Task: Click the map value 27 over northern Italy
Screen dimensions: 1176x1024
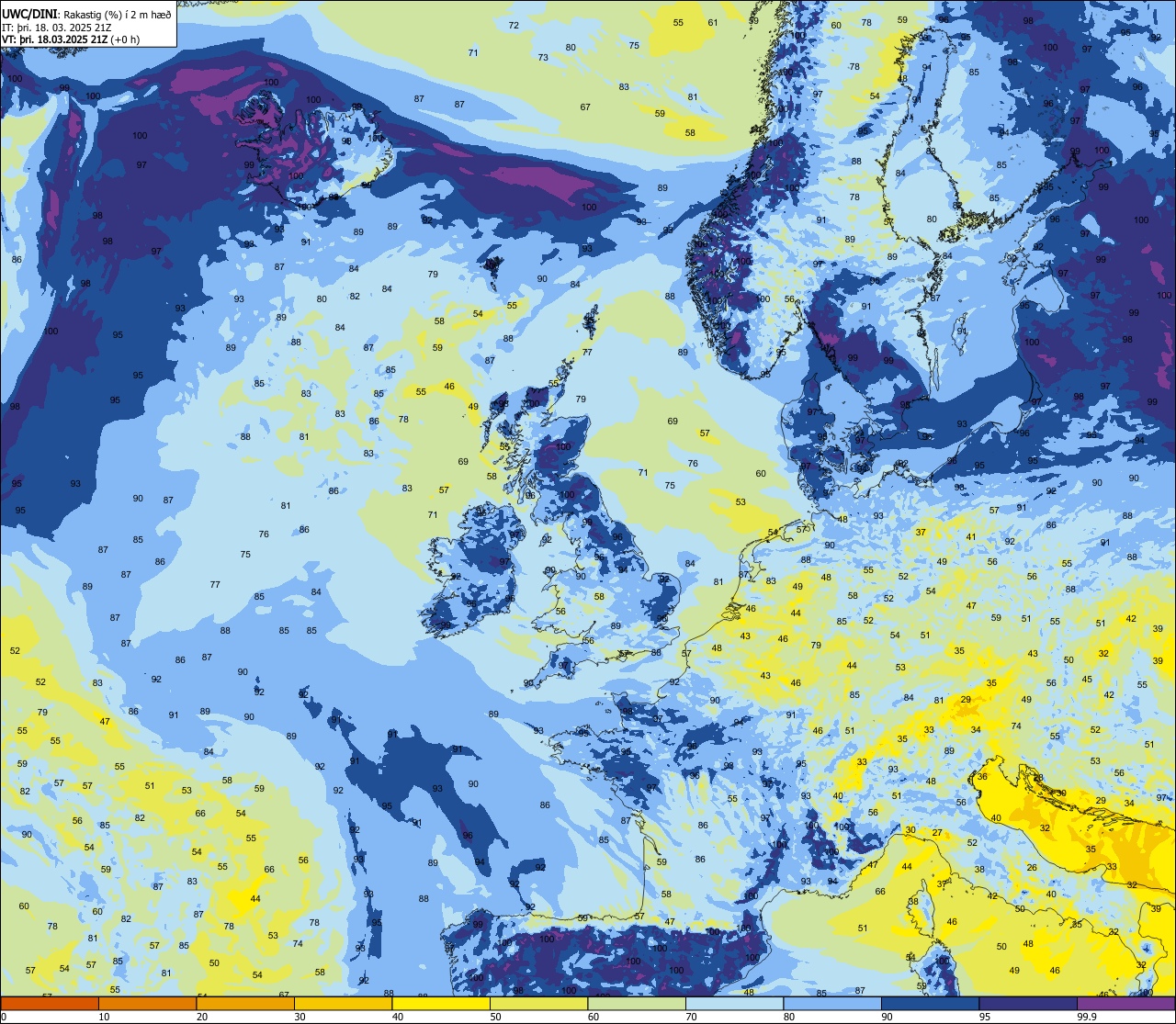Action: pyautogui.click(x=937, y=833)
